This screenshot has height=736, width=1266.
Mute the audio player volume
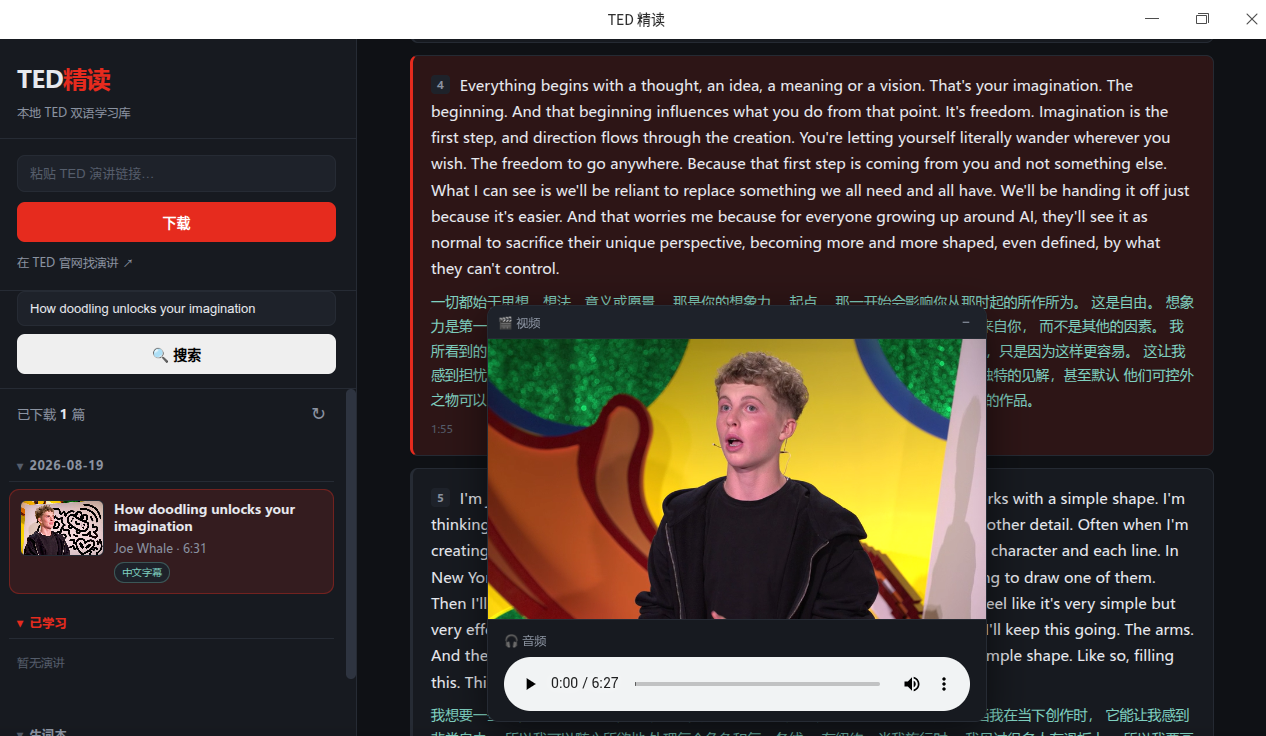click(x=912, y=684)
